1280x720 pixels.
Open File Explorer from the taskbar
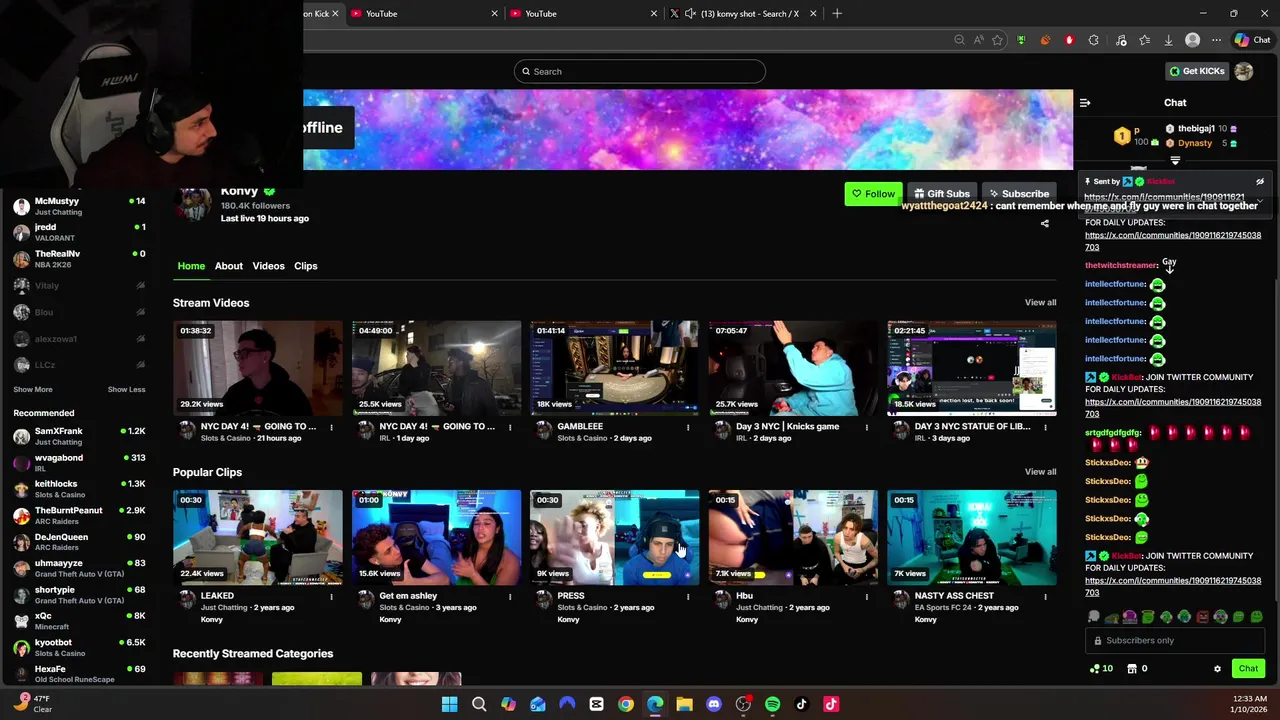(684, 704)
